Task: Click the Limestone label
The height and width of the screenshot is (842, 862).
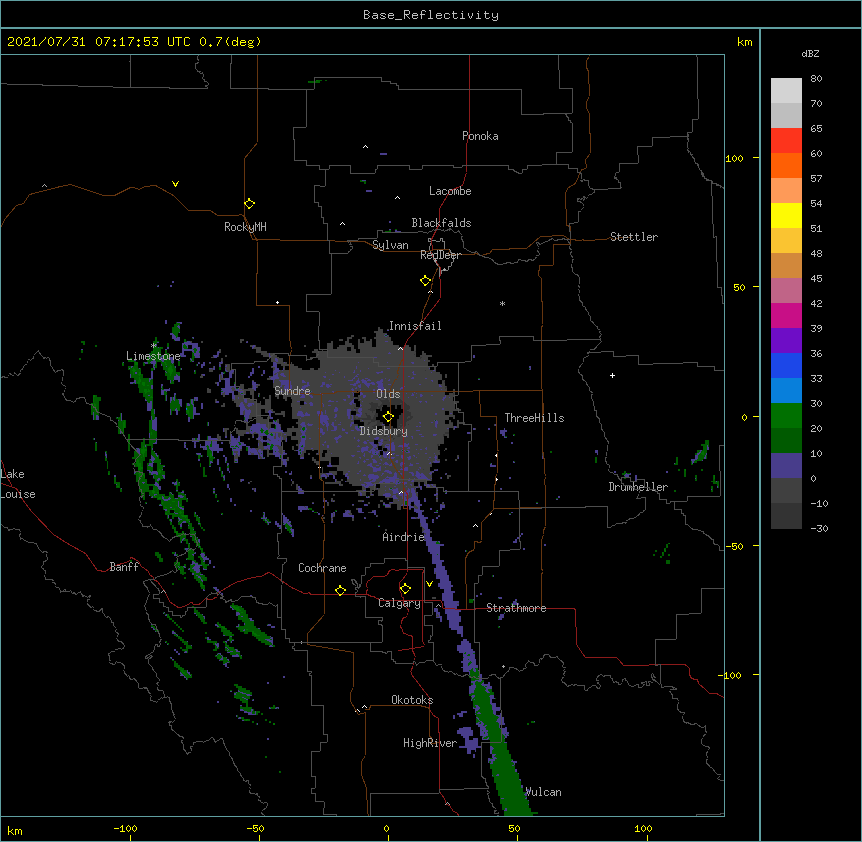Action: pos(153,356)
